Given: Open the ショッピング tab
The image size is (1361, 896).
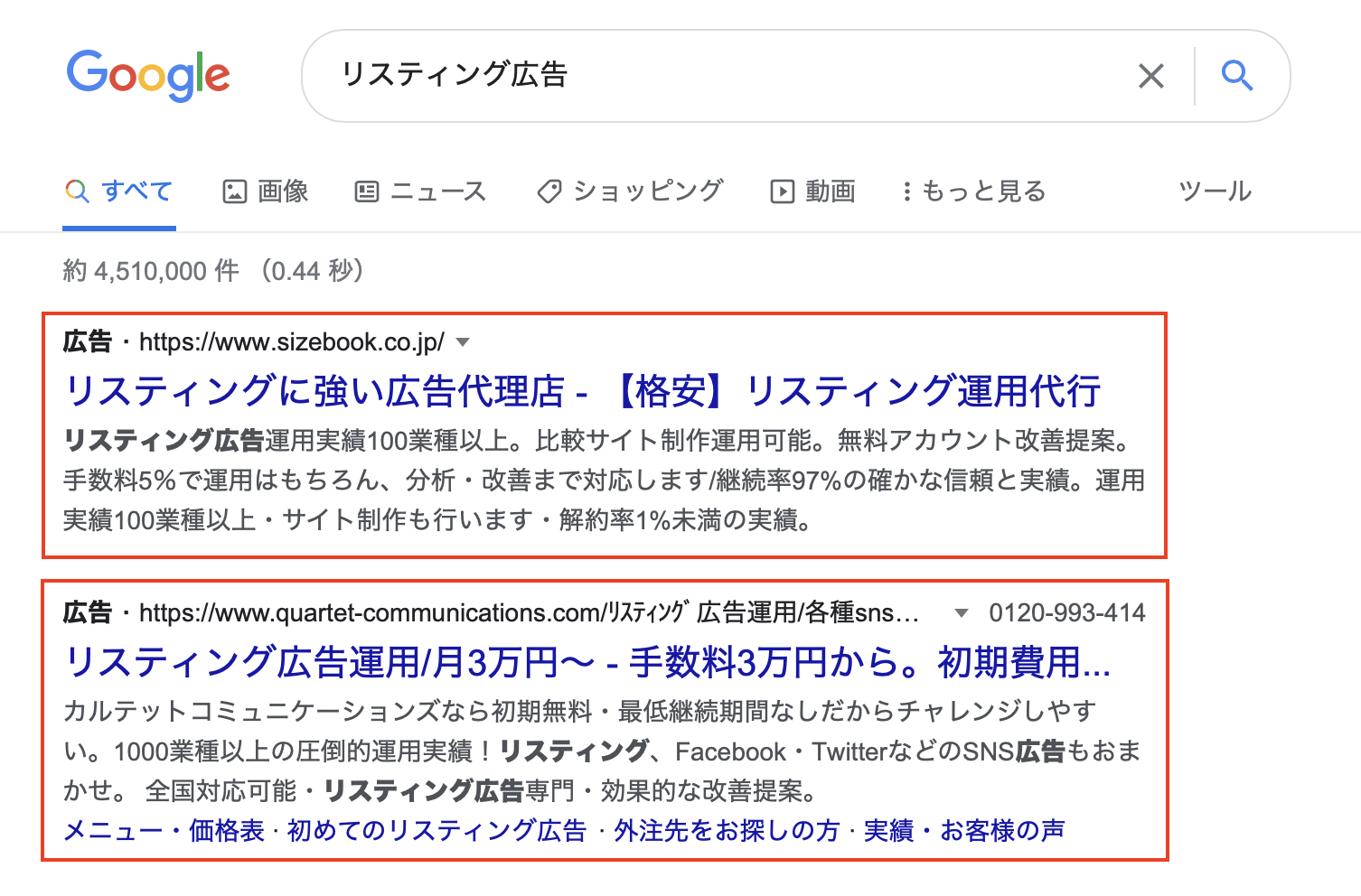Looking at the screenshot, I should coord(630,191).
